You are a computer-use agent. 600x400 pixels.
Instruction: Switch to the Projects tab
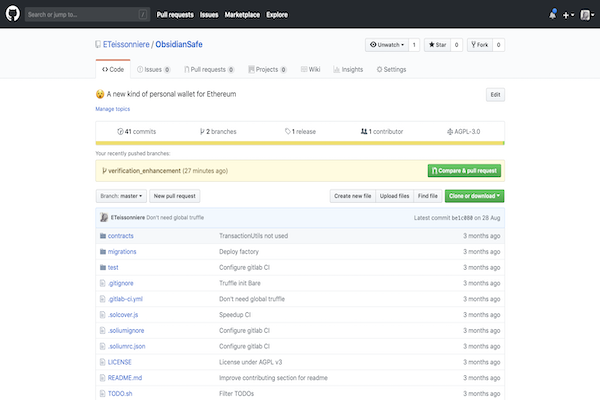point(267,69)
